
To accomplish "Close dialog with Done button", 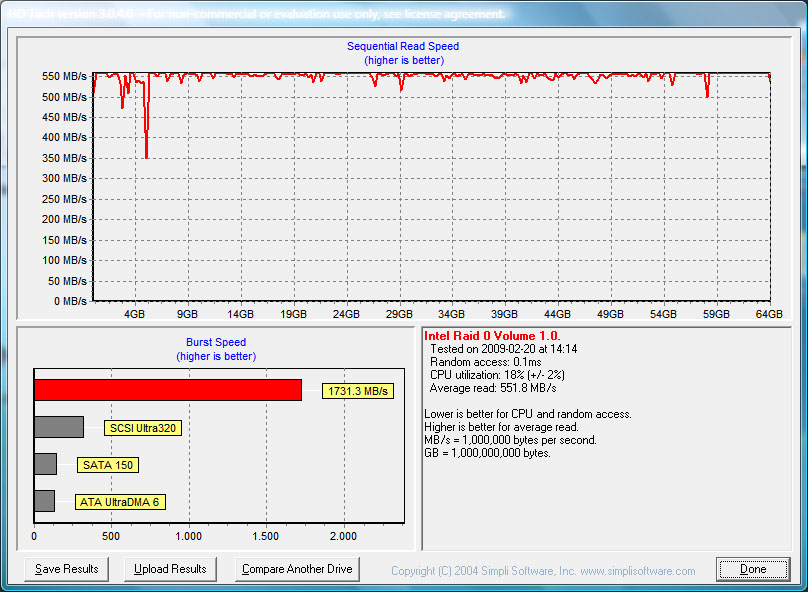I will [753, 569].
